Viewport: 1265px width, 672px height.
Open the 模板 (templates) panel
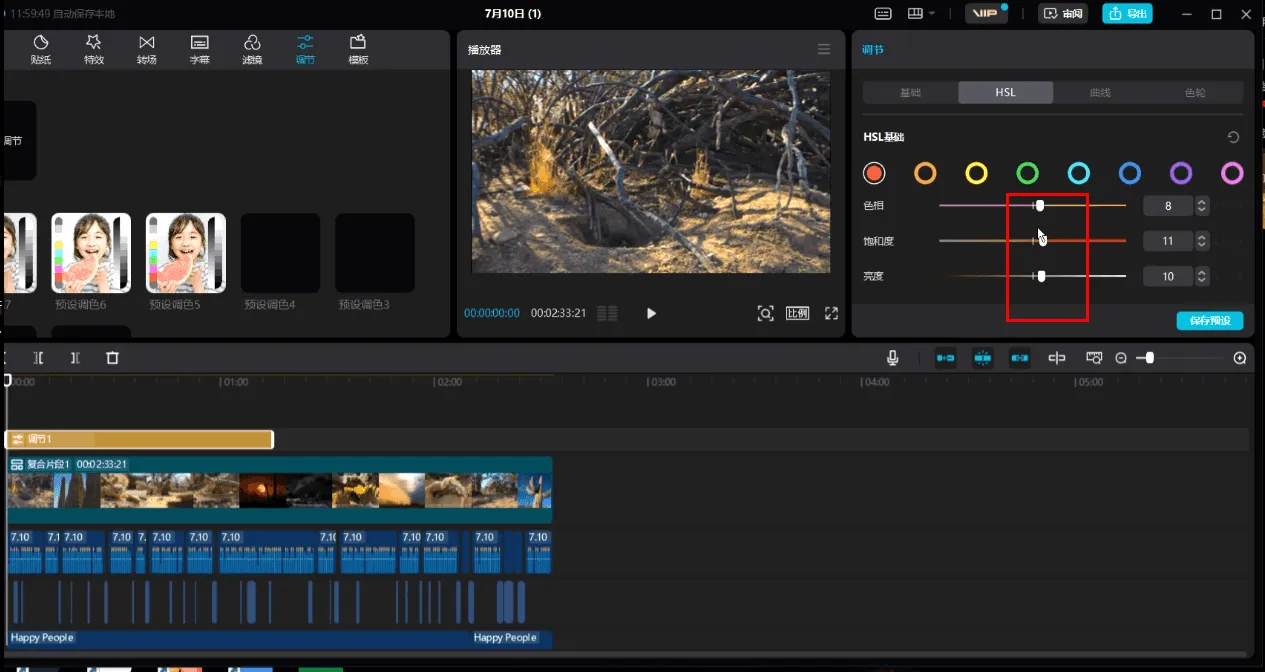point(358,49)
